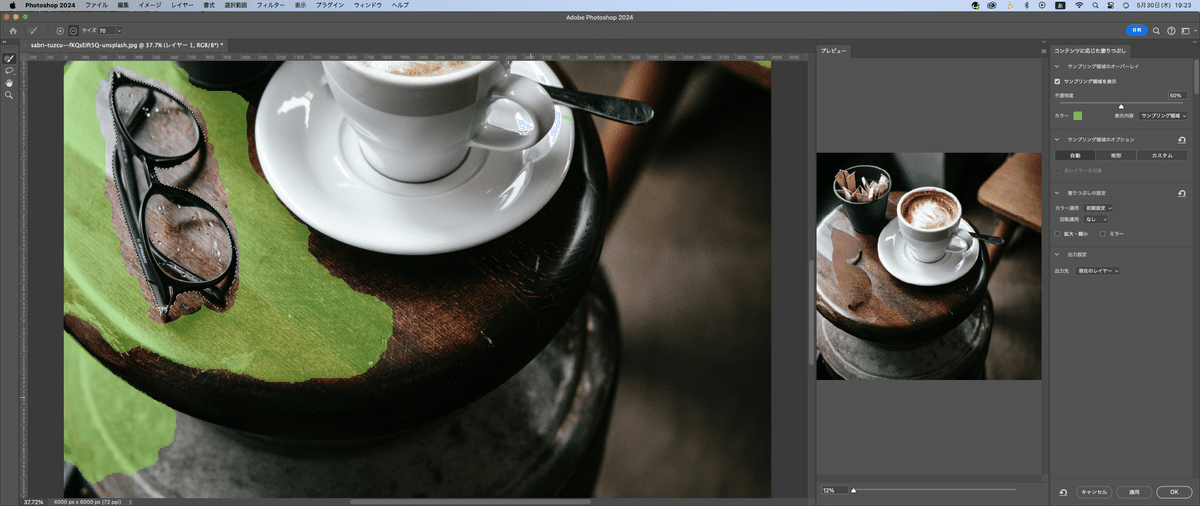Click the キャンセル button
The width and height of the screenshot is (1200, 506).
pyautogui.click(x=1092, y=492)
